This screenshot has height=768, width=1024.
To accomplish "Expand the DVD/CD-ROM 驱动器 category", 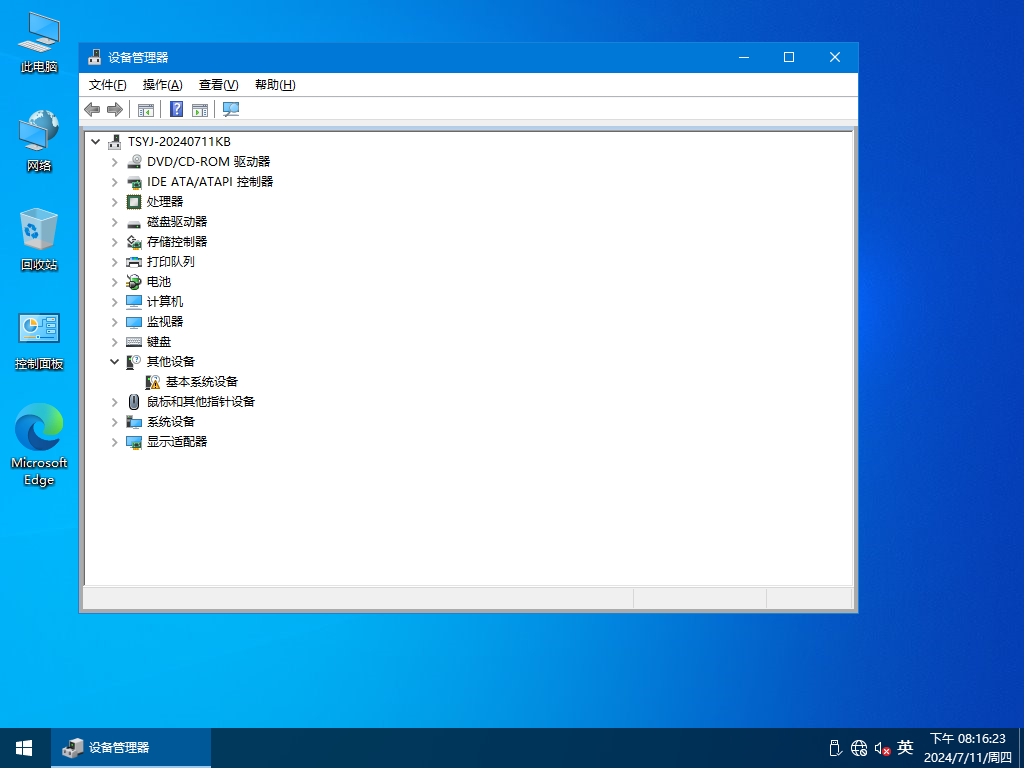I will tap(114, 161).
